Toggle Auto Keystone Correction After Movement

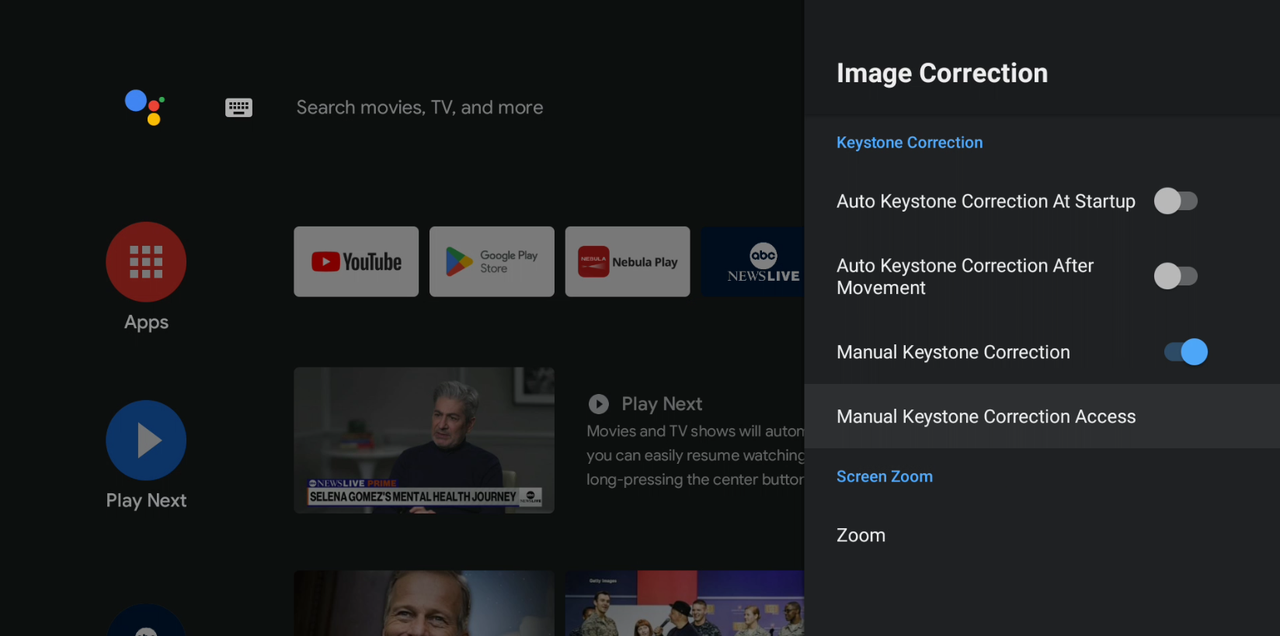click(x=1175, y=276)
